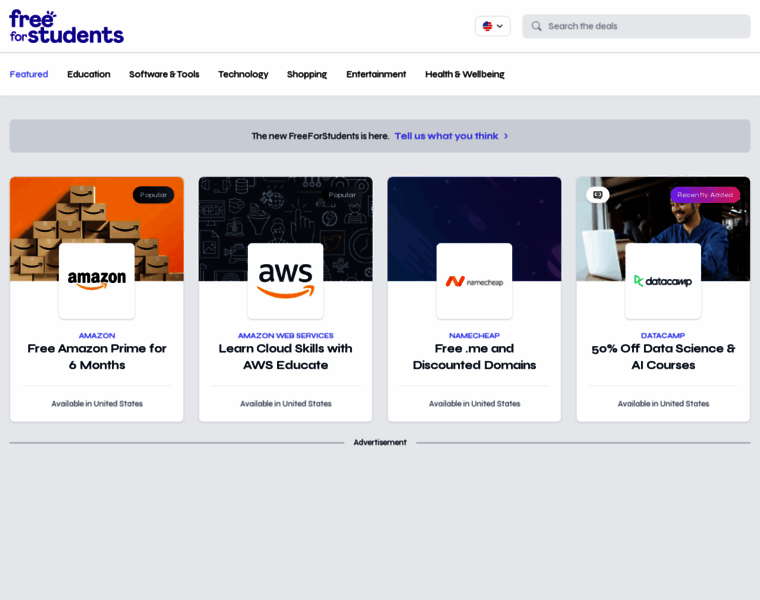Image resolution: width=760 pixels, height=600 pixels.
Task: Click the Popular badge on AWS card
Action: pyautogui.click(x=342, y=195)
